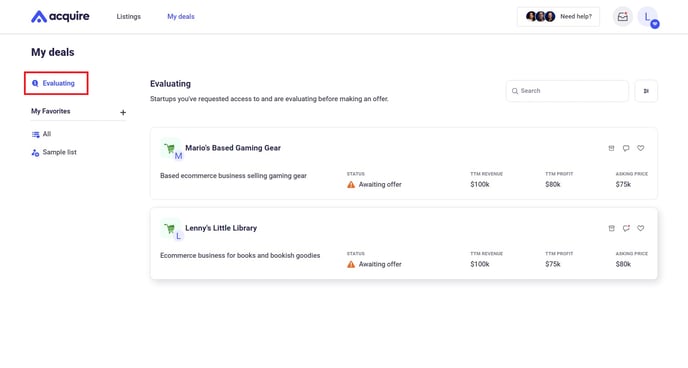688x368 pixels.
Task: Open chat for Lenny's Little Library
Action: coord(626,228)
